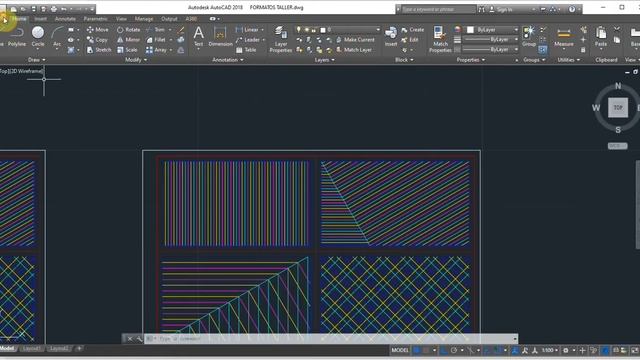Activate Match Properties tool
The width and height of the screenshot is (640, 360).
pos(440,39)
